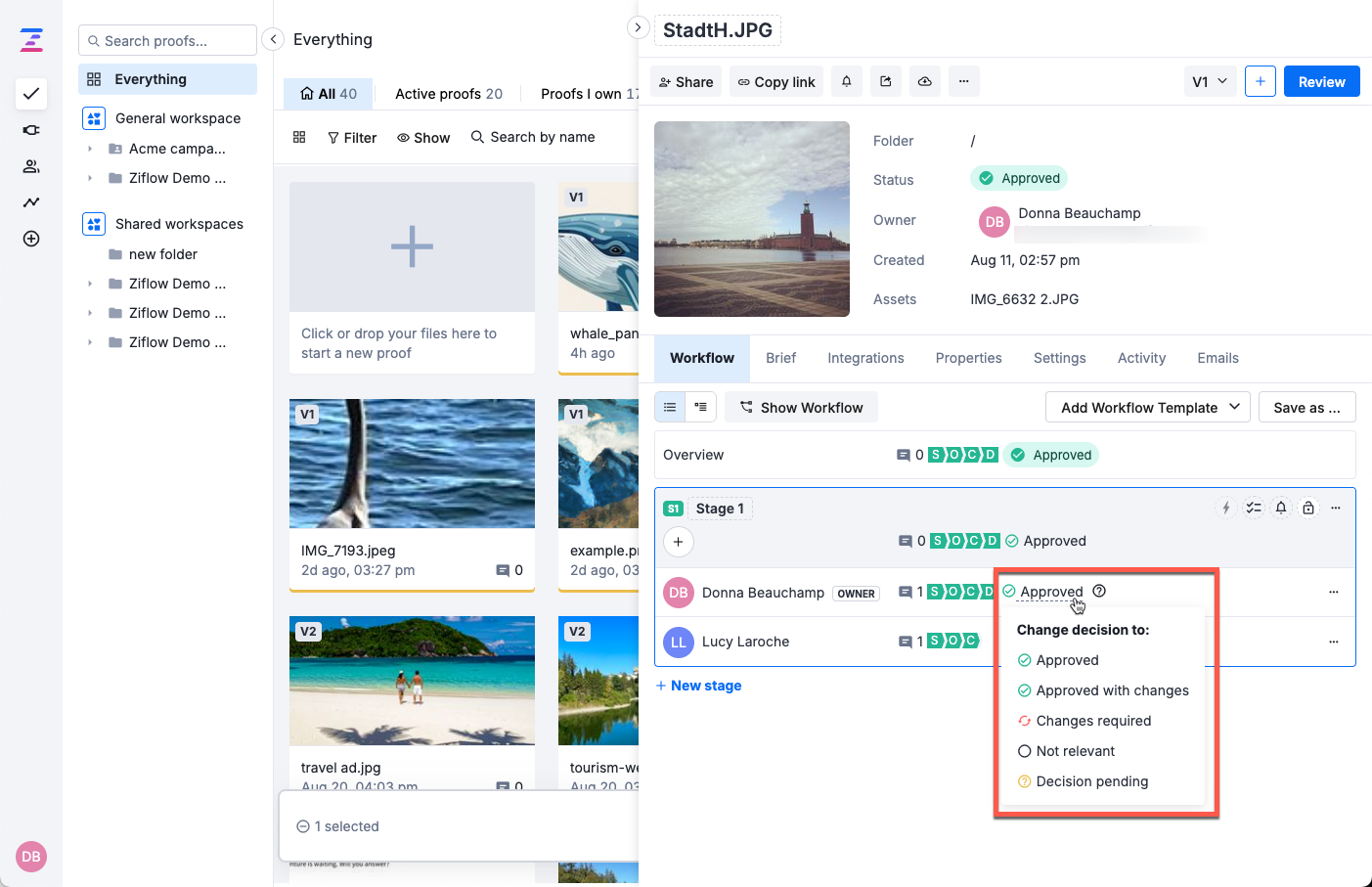Viewport: 1372px width, 887px height.
Task: Click the lightning bolt icon in Stage 1
Action: 1225,508
